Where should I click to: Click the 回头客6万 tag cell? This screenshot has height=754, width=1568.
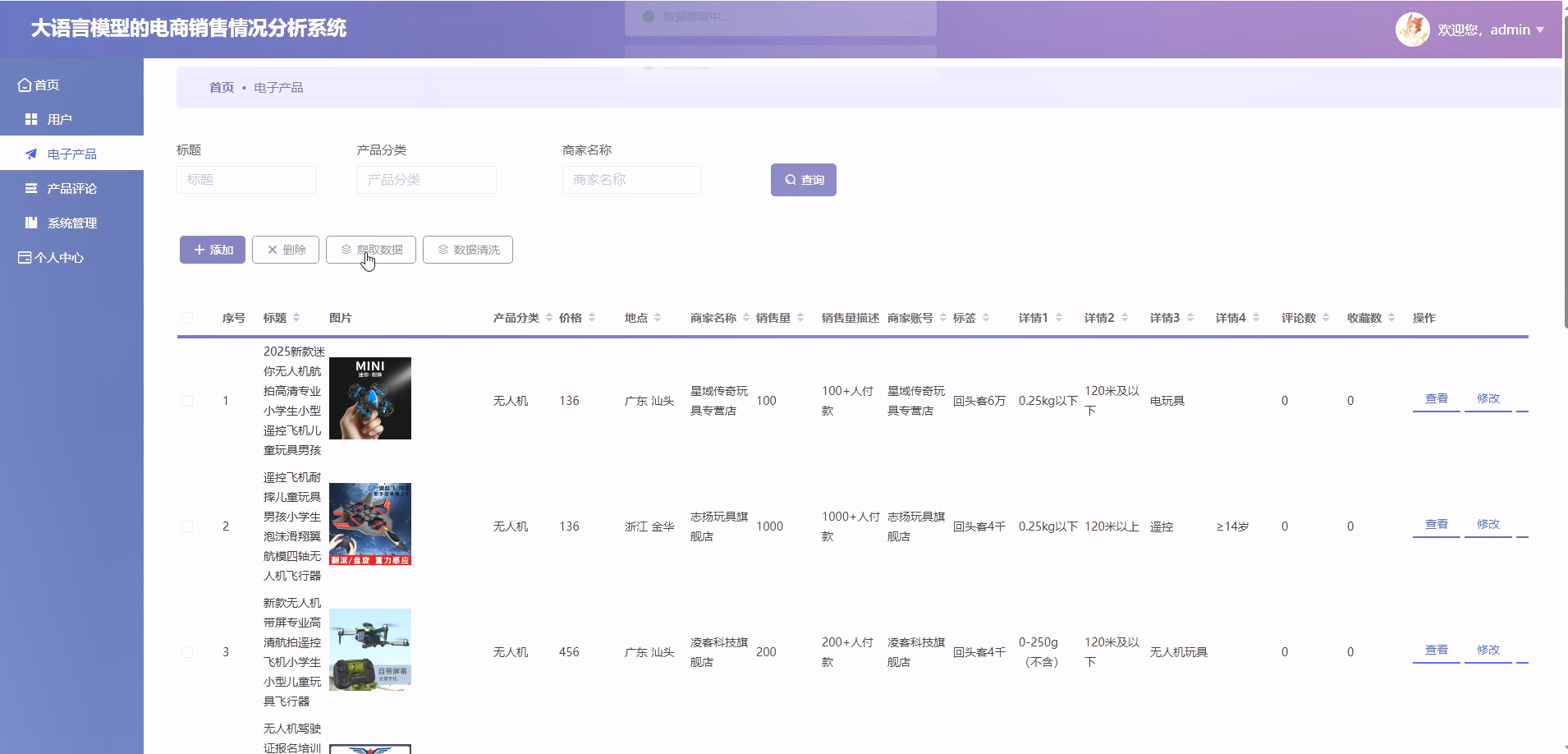[x=979, y=401]
